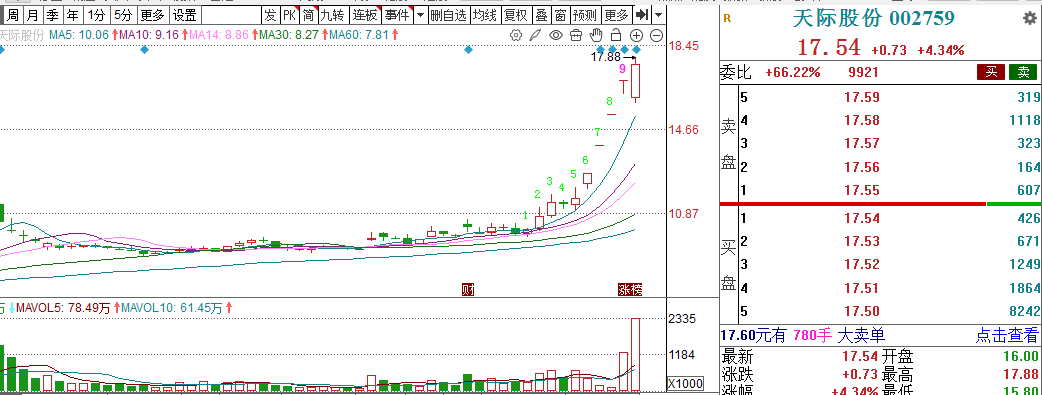Click buy level 5 price 17.50
1042x395 pixels.
pos(862,311)
